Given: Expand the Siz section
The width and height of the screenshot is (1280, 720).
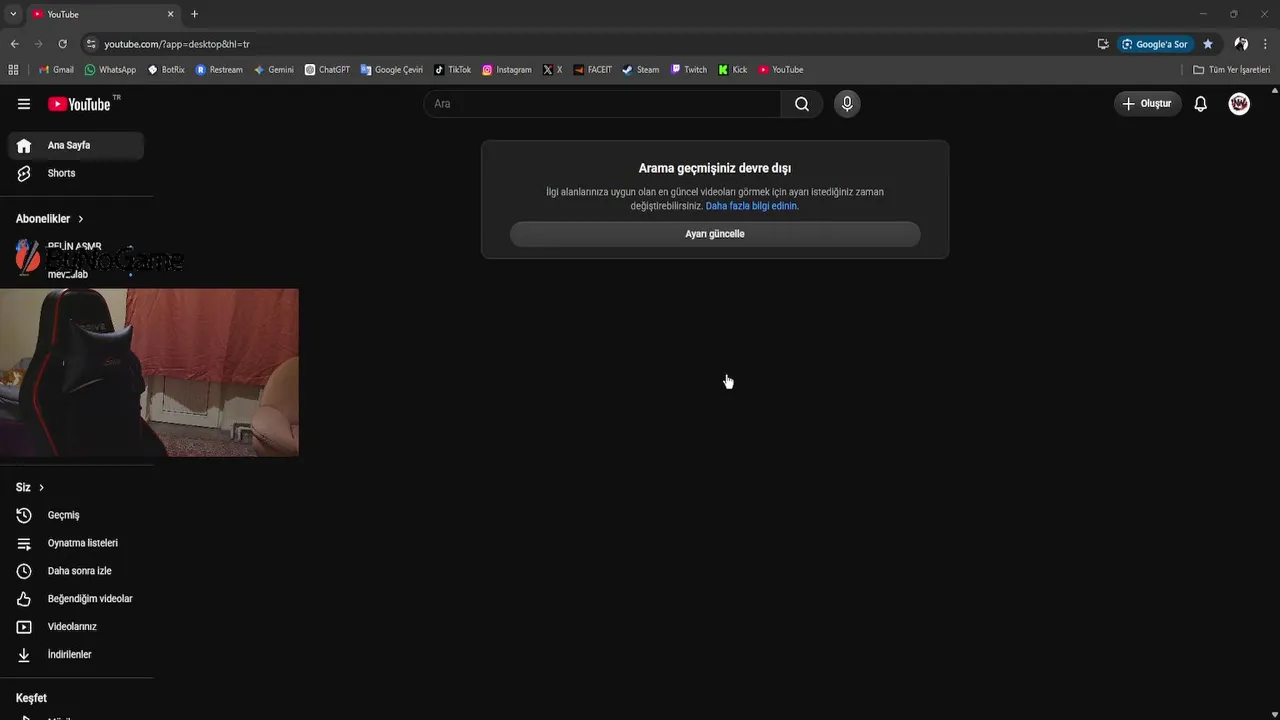Looking at the screenshot, I should tap(30, 487).
